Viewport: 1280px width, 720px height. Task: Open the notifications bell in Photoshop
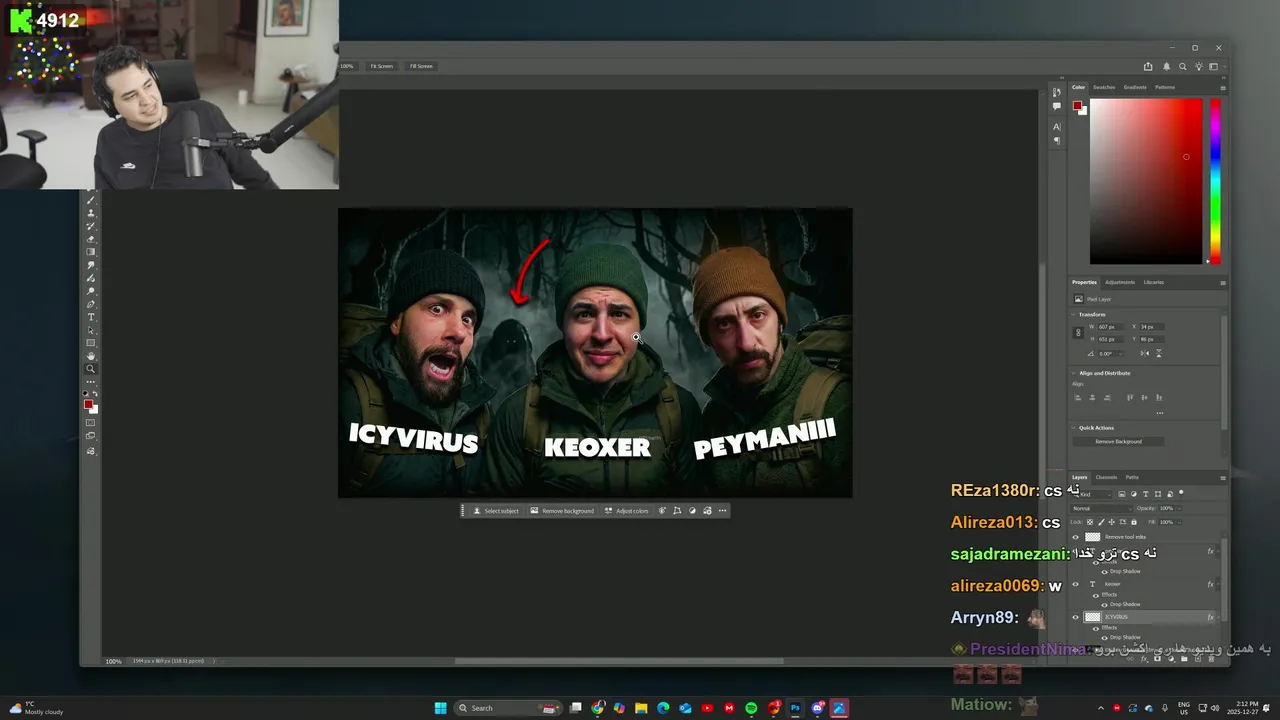click(1166, 66)
